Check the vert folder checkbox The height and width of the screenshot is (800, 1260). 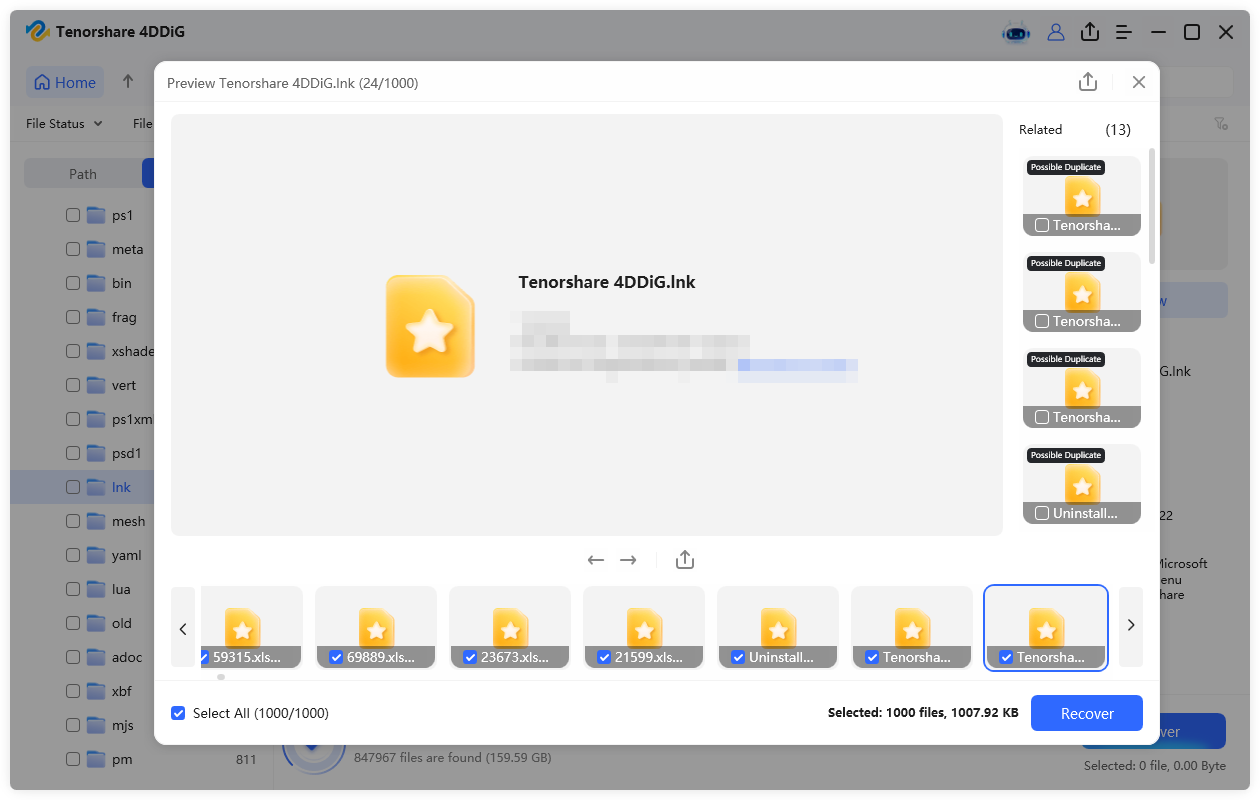(73, 385)
